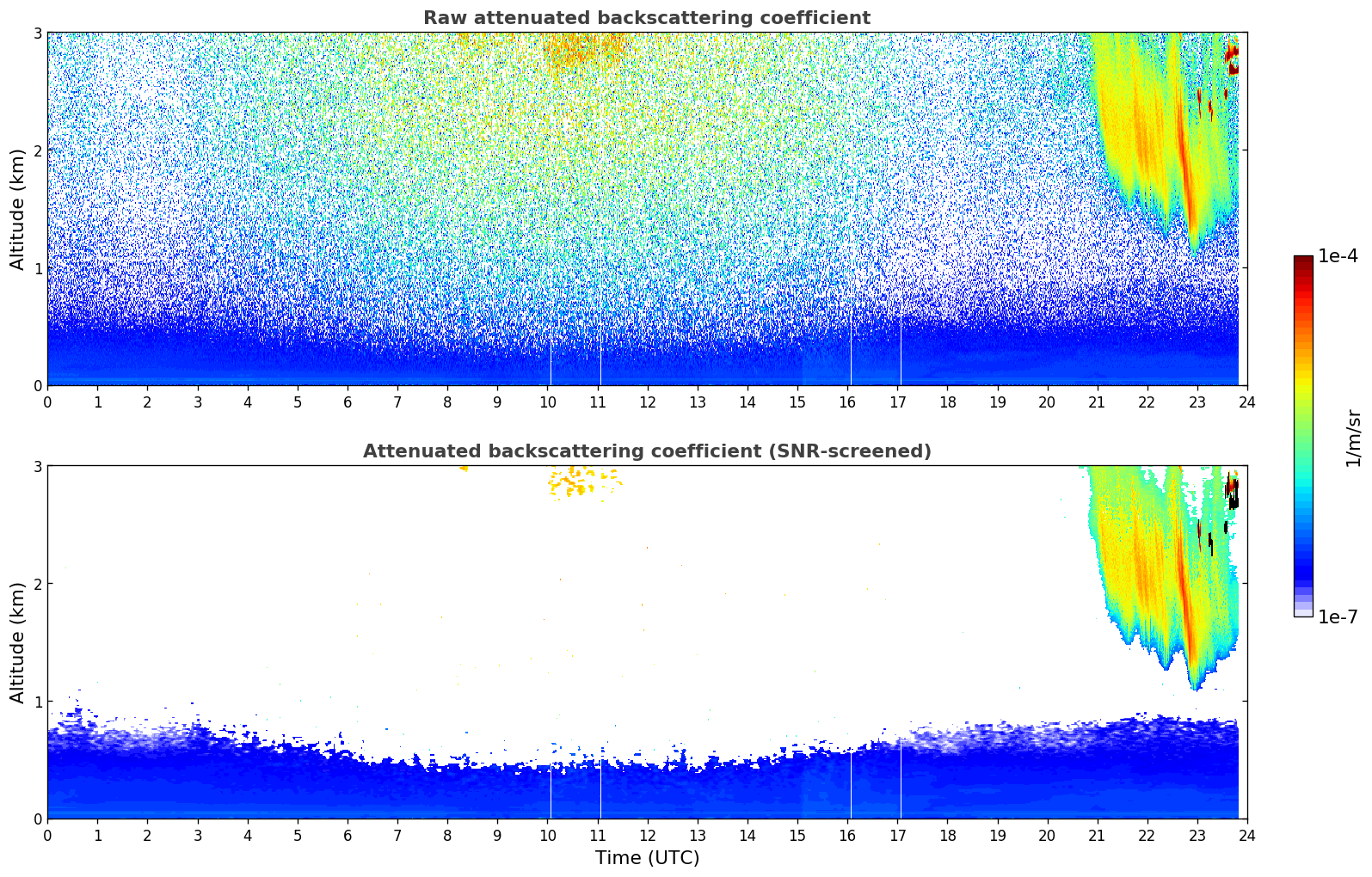Viewport: 1372px width, 877px height.
Task: Click tick label "12" on top plot time axis
Action: 647,402
